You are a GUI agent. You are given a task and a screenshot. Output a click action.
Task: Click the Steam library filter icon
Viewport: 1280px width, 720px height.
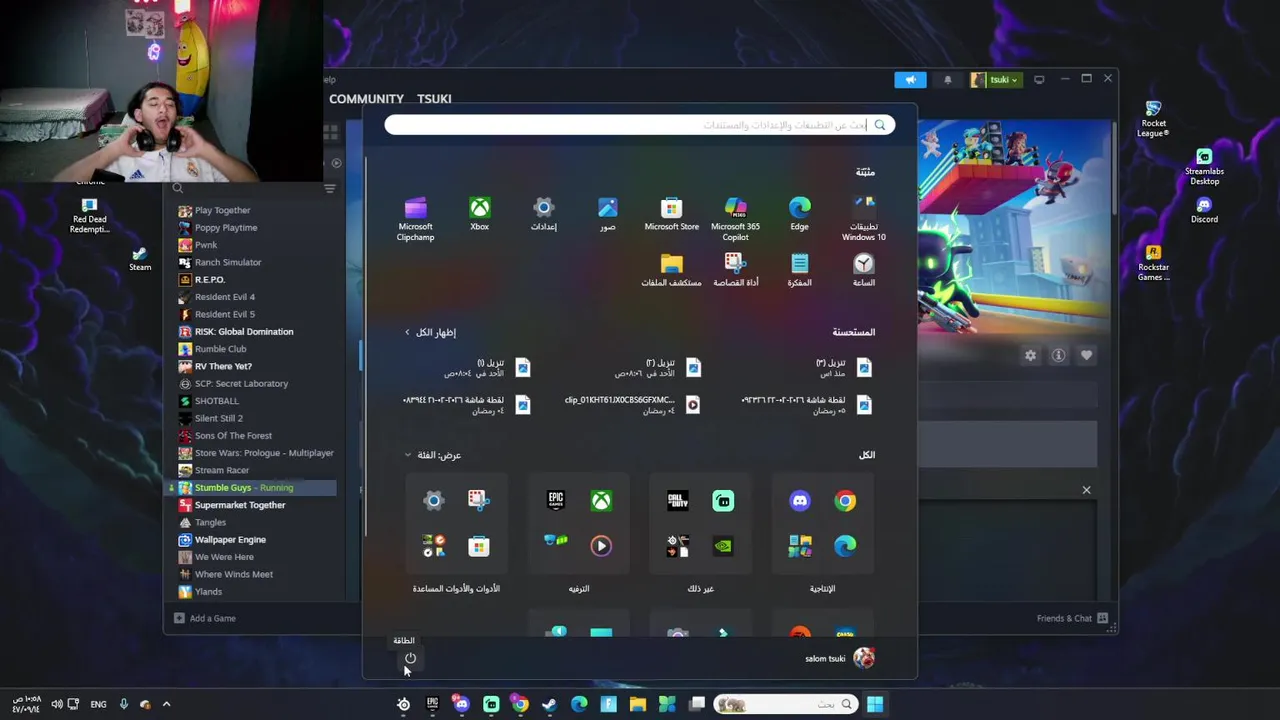point(329,188)
